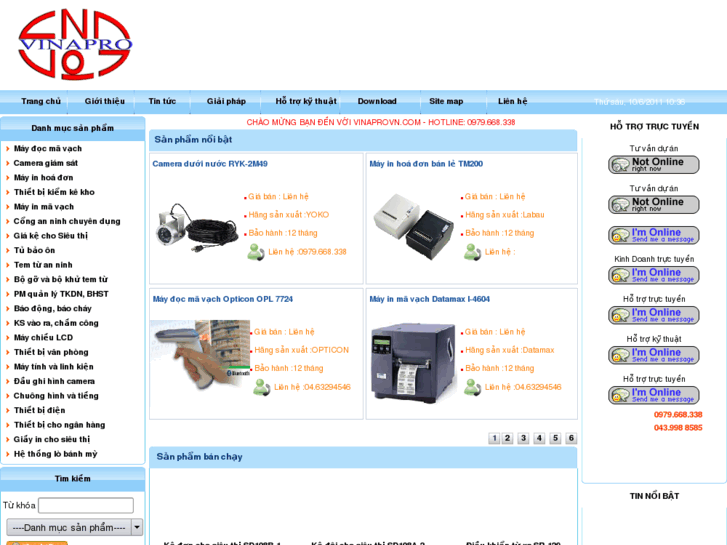Select Máy chiếu LCD category
This screenshot has width=727, height=545.
44,338
